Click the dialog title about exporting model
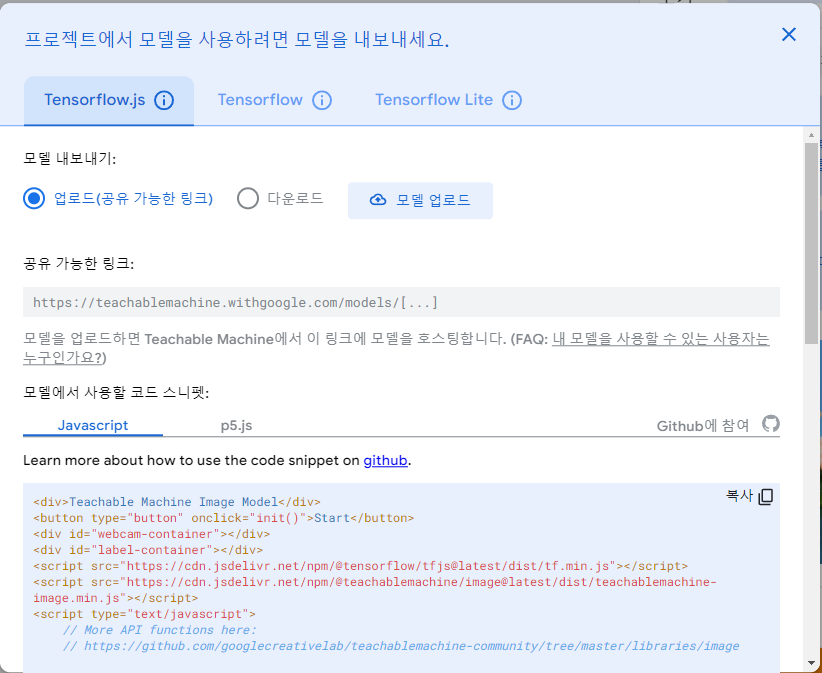822x673 pixels. [x=236, y=40]
